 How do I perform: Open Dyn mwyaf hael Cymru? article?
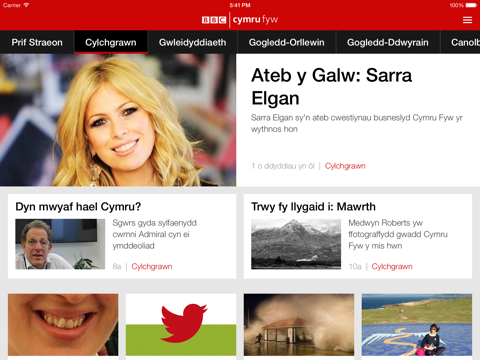(x=78, y=207)
